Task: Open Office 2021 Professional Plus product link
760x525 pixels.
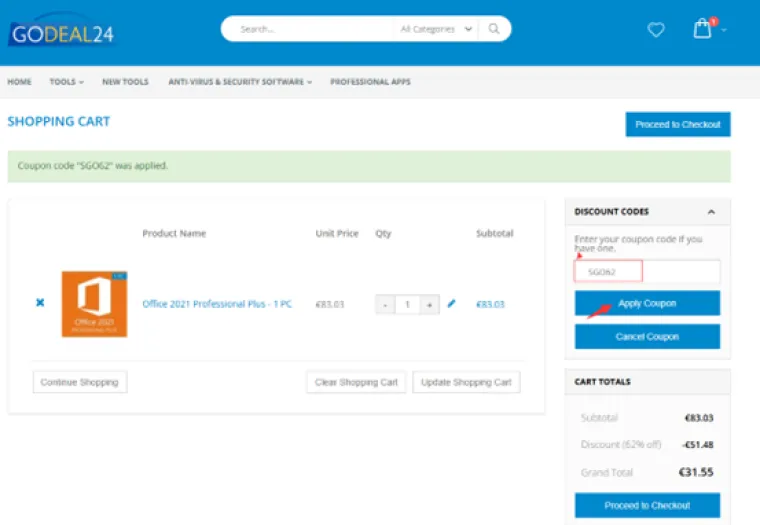Action: coord(217,304)
